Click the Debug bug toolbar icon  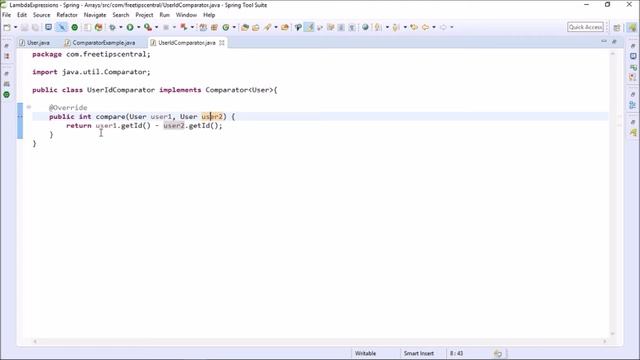coord(112,27)
